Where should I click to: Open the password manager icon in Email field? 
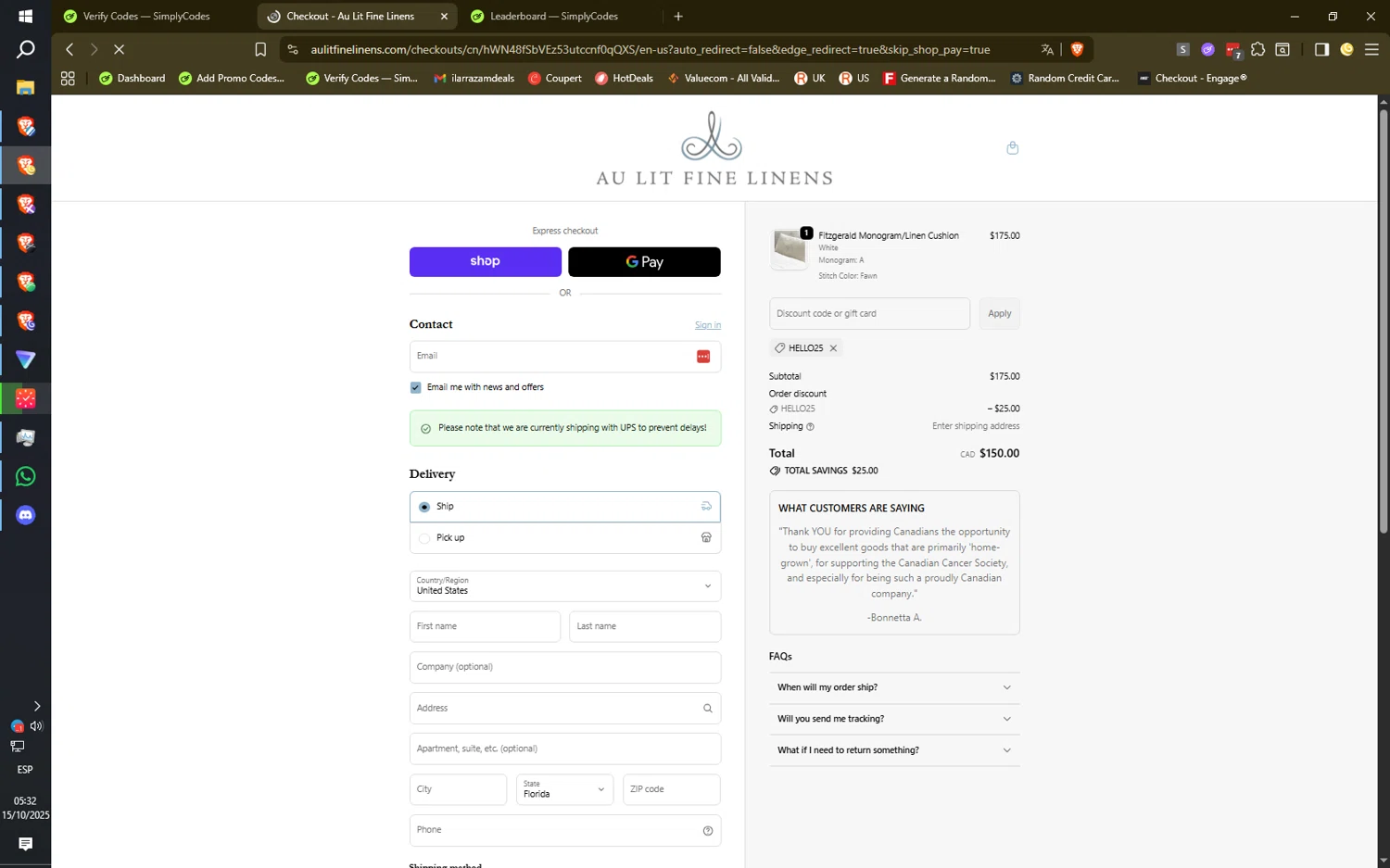click(x=703, y=357)
